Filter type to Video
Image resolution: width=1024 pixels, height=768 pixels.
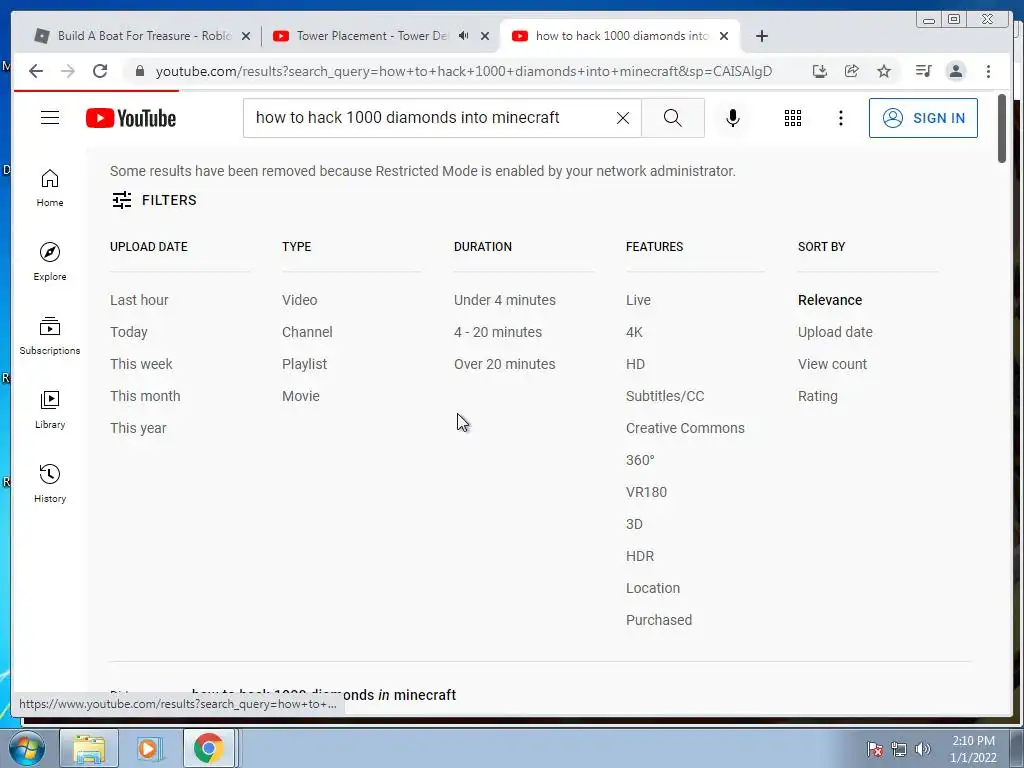[300, 300]
